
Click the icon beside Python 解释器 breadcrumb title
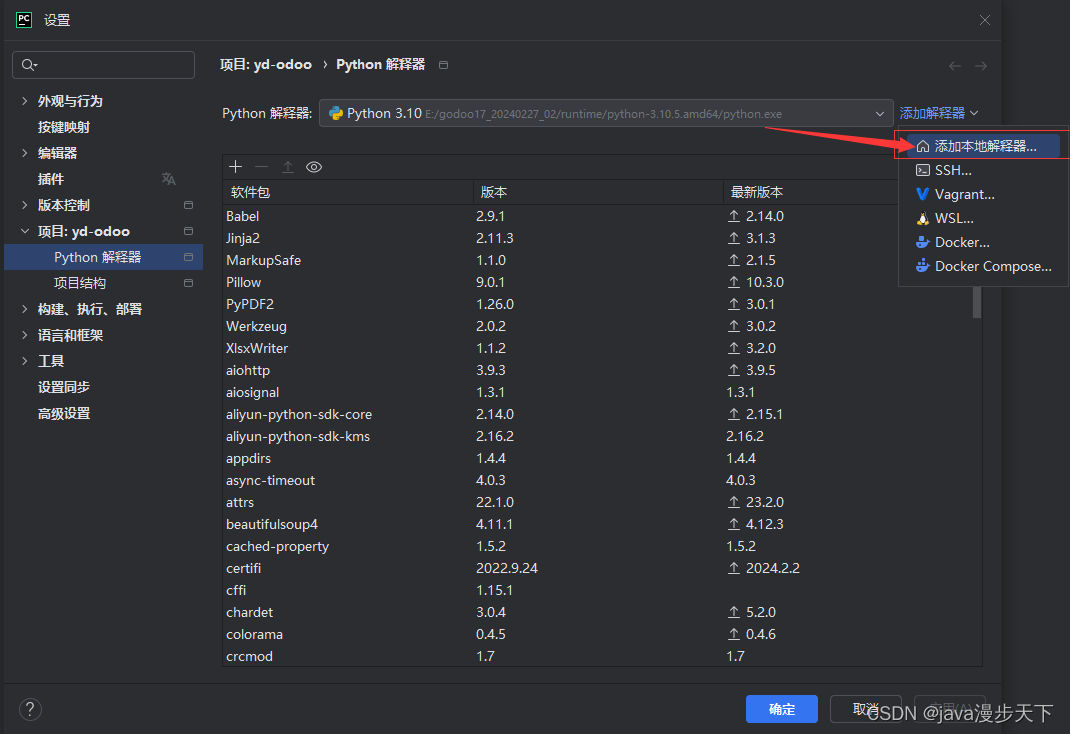coord(444,65)
